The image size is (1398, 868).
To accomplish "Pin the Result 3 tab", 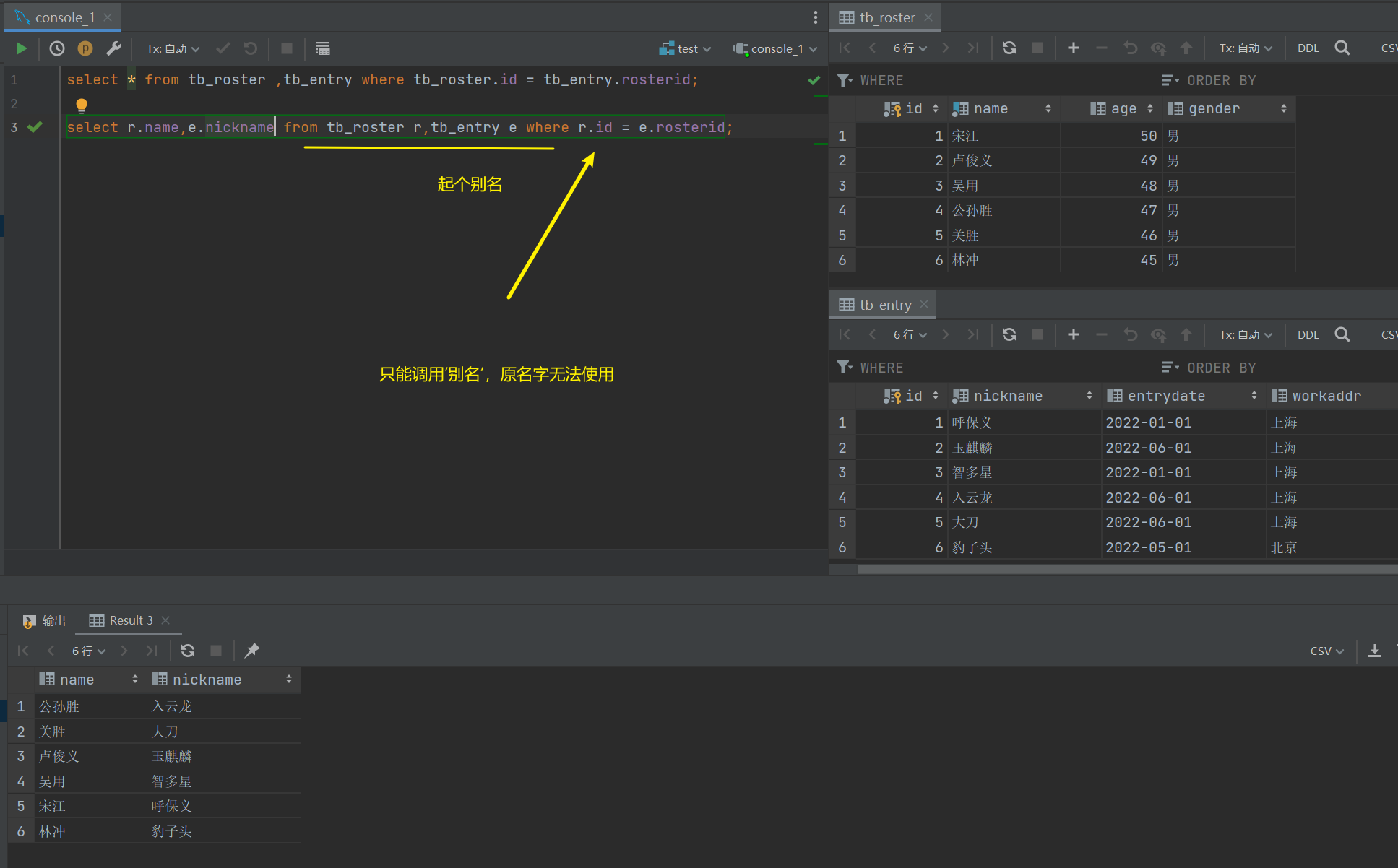I will click(x=251, y=651).
